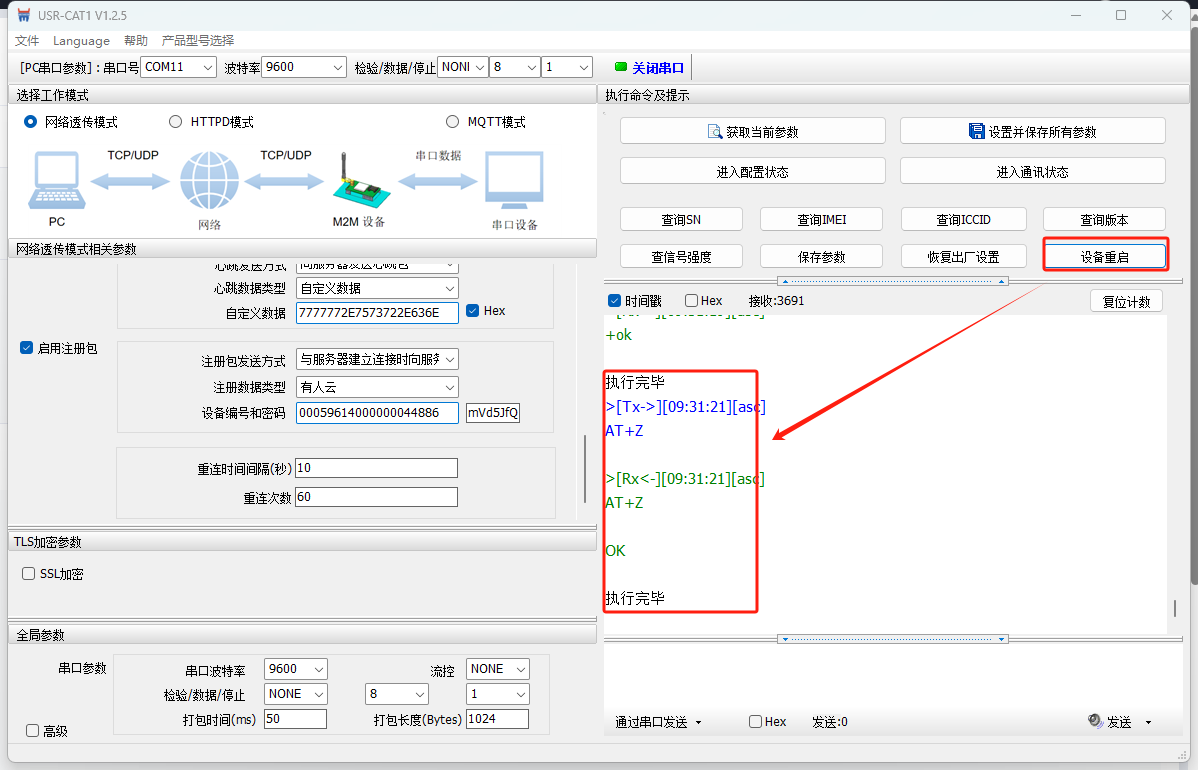The height and width of the screenshot is (770, 1198).
Task: Select the HTTPD模式 radio button
Action: click(176, 122)
